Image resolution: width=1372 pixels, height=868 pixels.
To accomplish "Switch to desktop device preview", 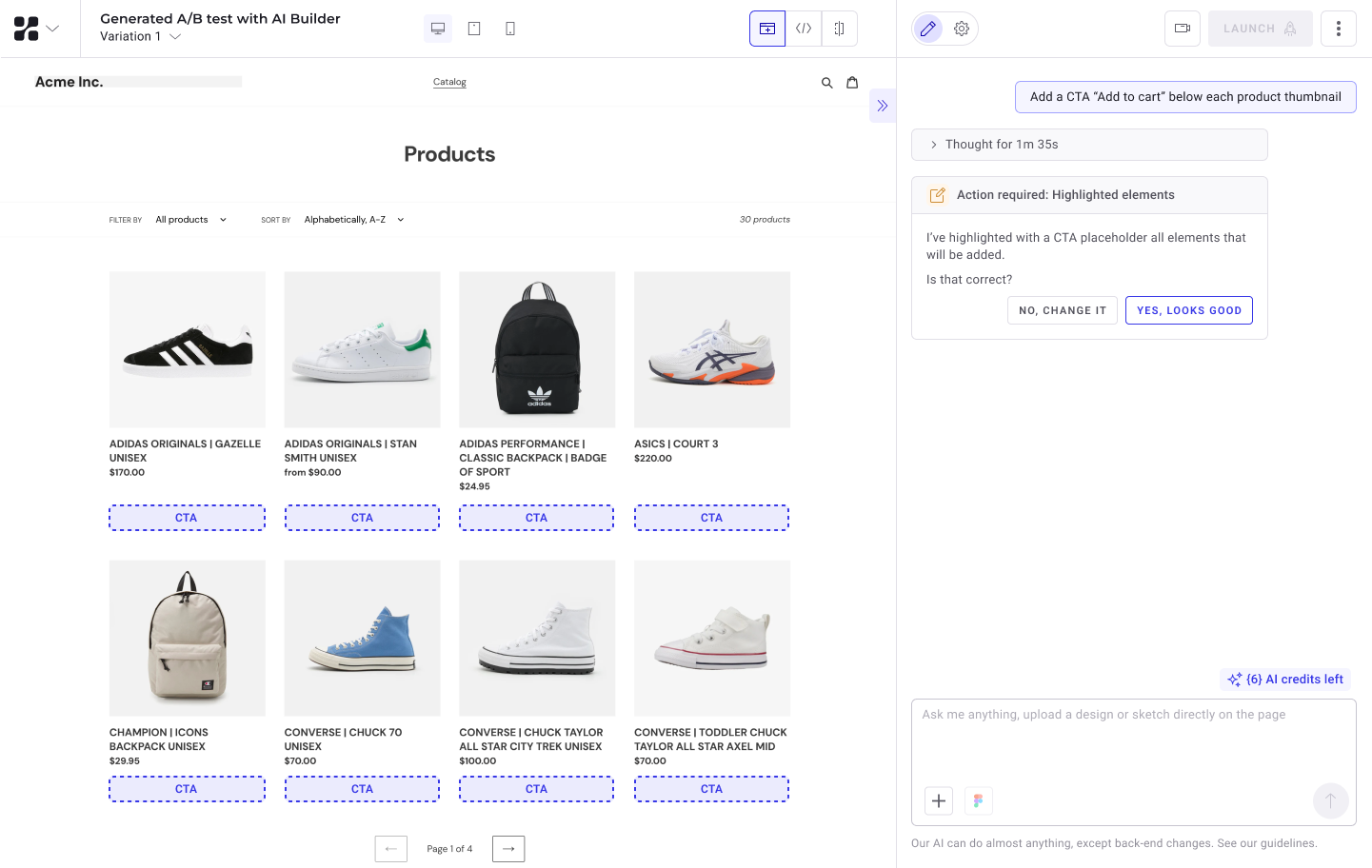I will pyautogui.click(x=438, y=29).
